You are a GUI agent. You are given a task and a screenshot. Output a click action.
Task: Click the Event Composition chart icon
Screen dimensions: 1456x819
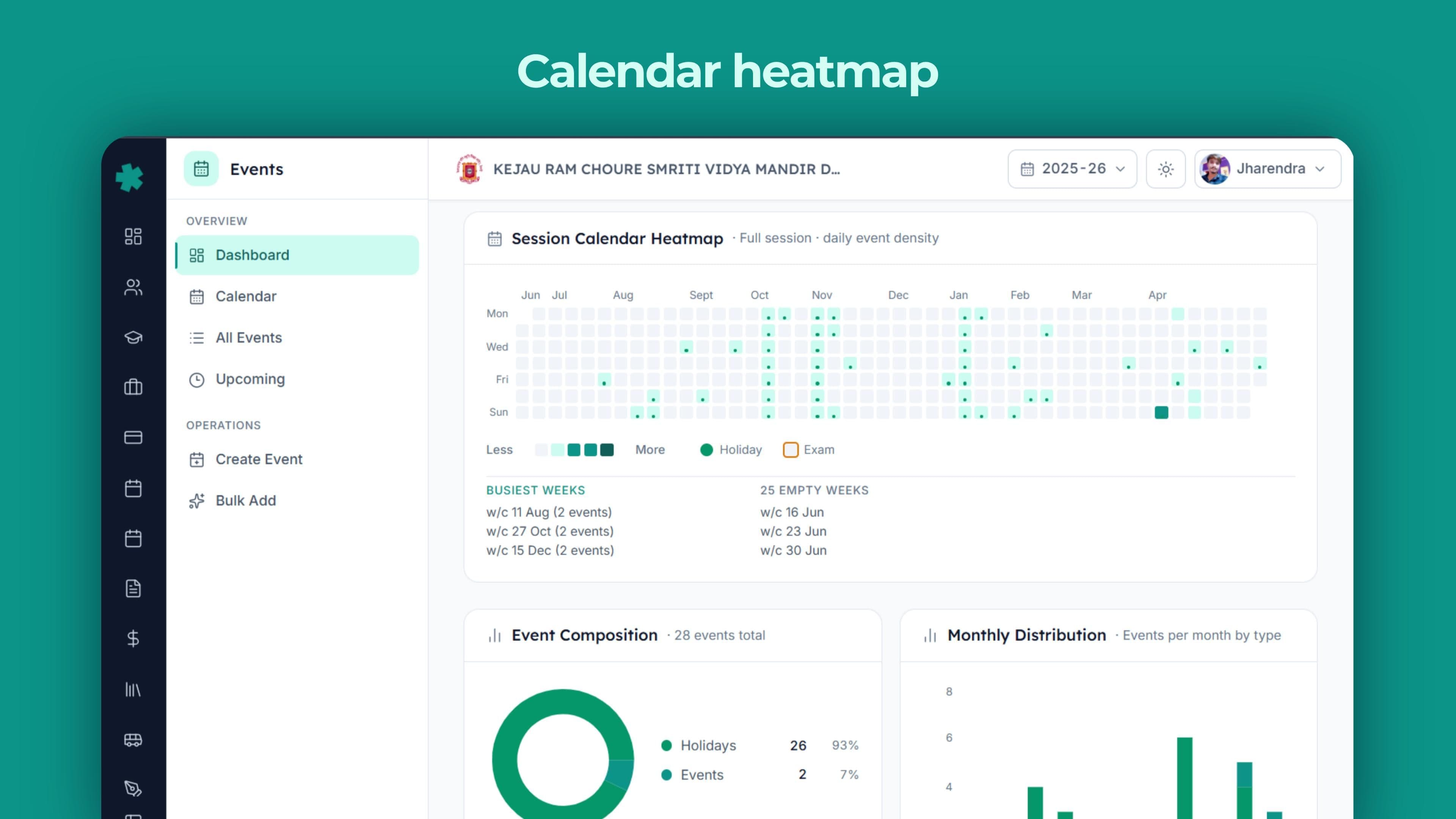pos(494,635)
